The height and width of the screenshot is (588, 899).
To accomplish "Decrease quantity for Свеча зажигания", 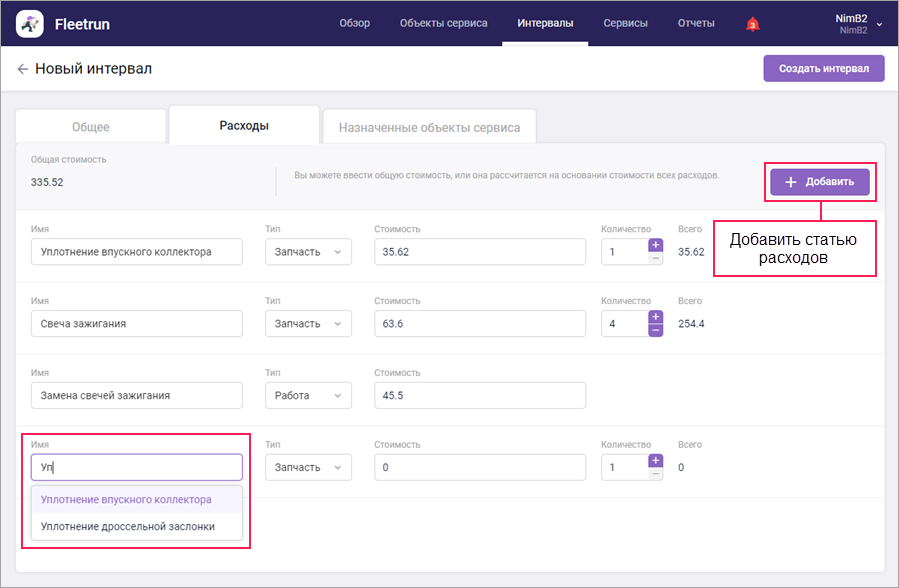I will pos(656,330).
